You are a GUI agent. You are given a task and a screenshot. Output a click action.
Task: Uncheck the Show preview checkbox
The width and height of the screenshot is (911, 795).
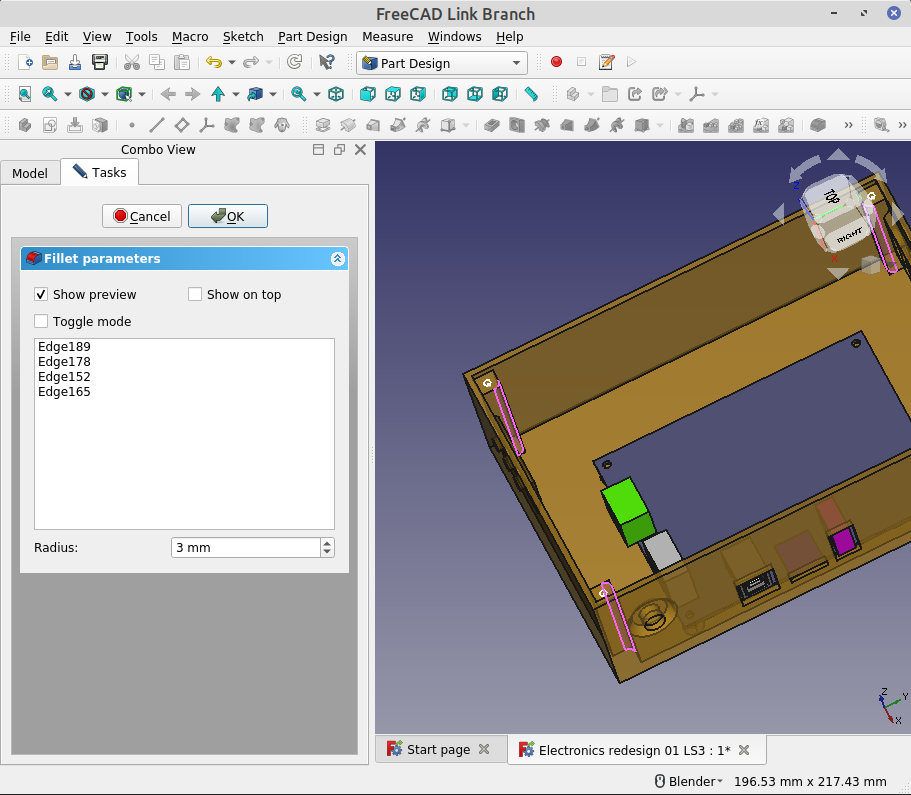pos(41,294)
